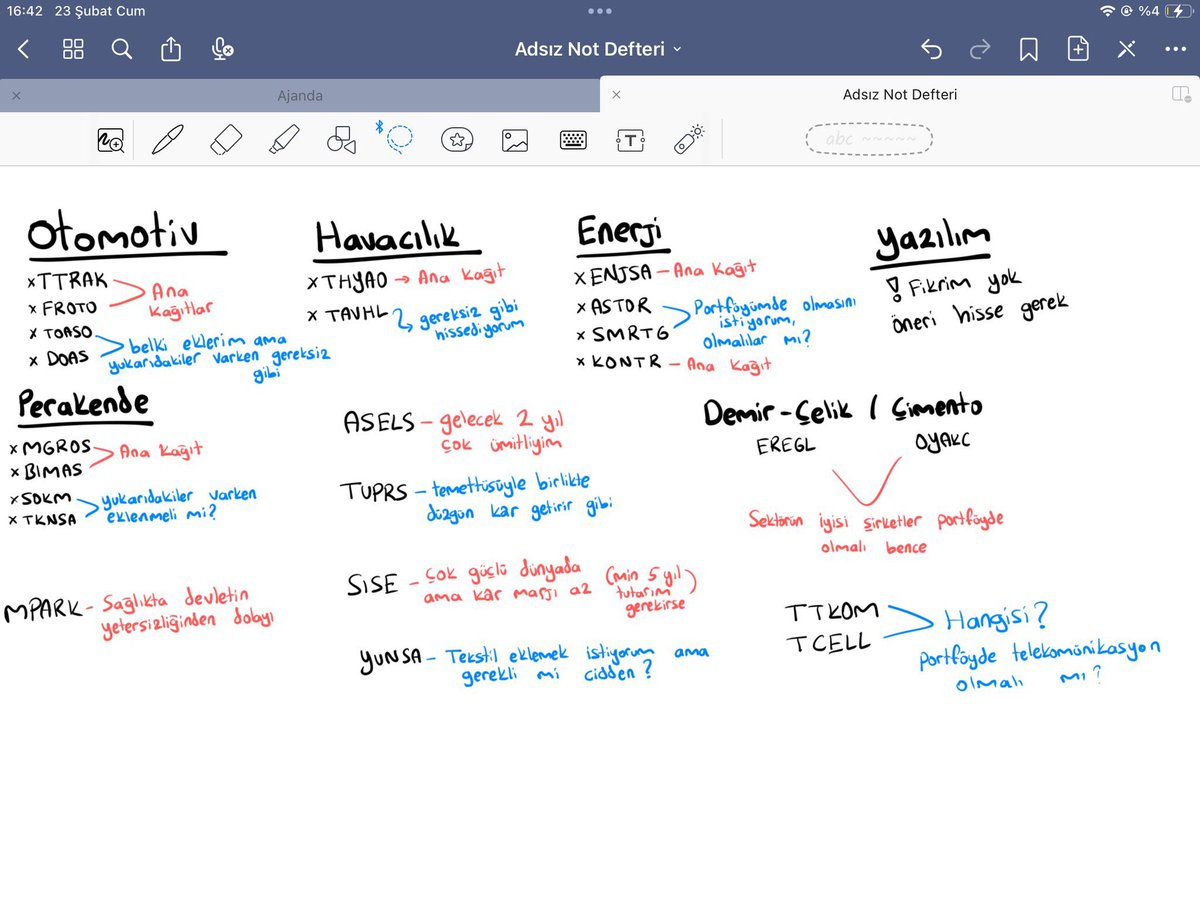This screenshot has width=1200, height=900.
Task: Undo the last stroke
Action: coord(931,49)
